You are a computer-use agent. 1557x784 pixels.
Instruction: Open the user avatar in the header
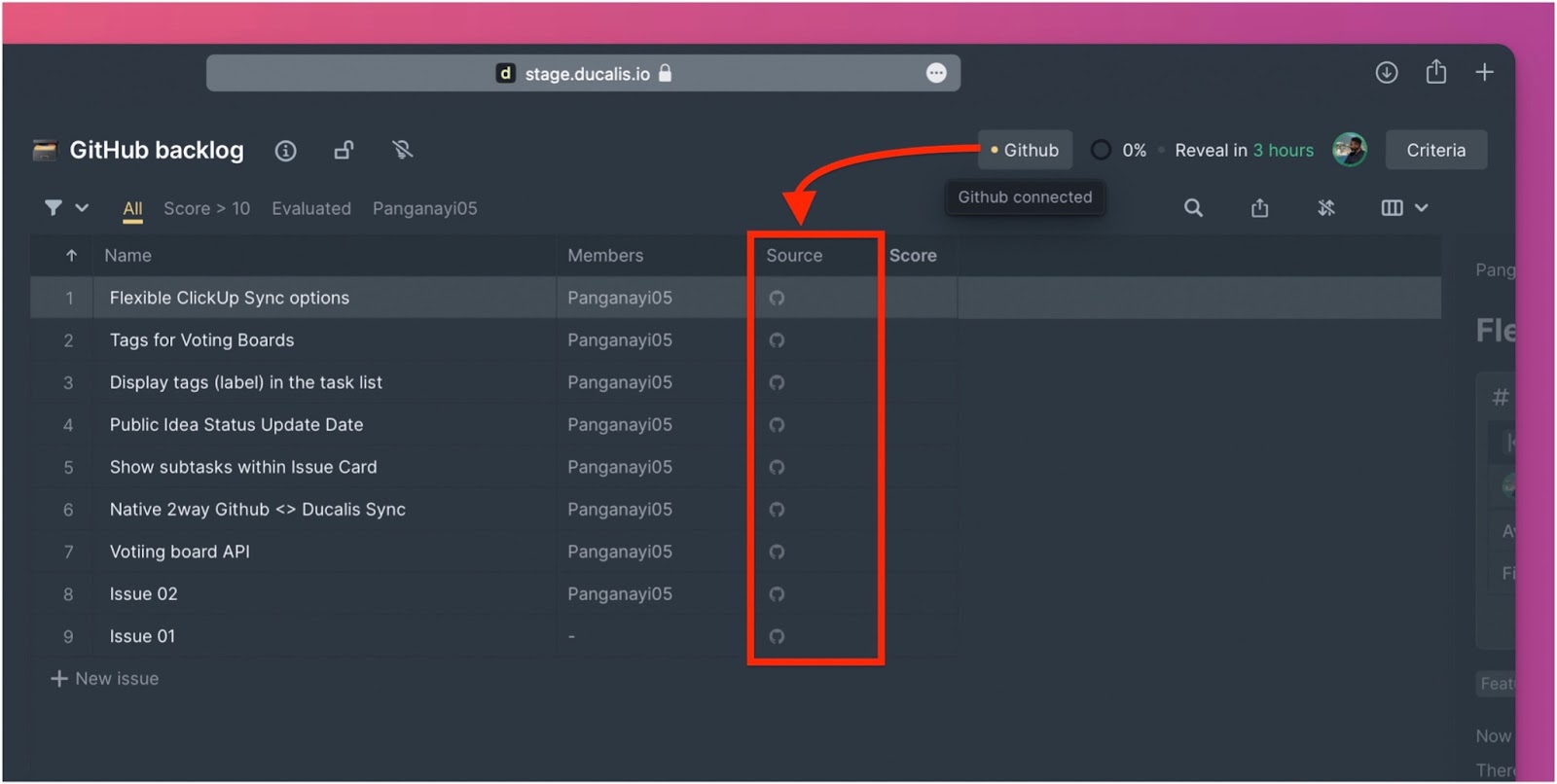coord(1350,150)
